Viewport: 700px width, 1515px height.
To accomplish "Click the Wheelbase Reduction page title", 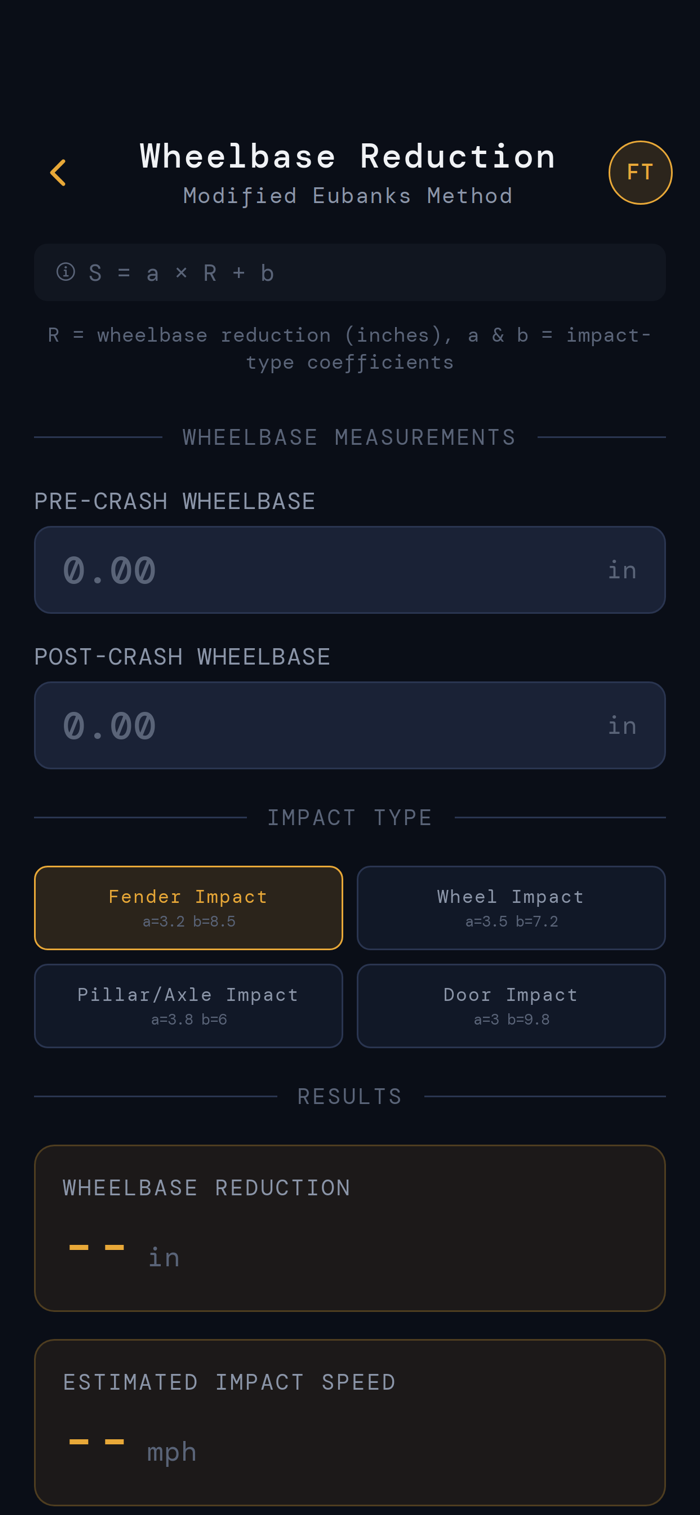I will pos(348,157).
